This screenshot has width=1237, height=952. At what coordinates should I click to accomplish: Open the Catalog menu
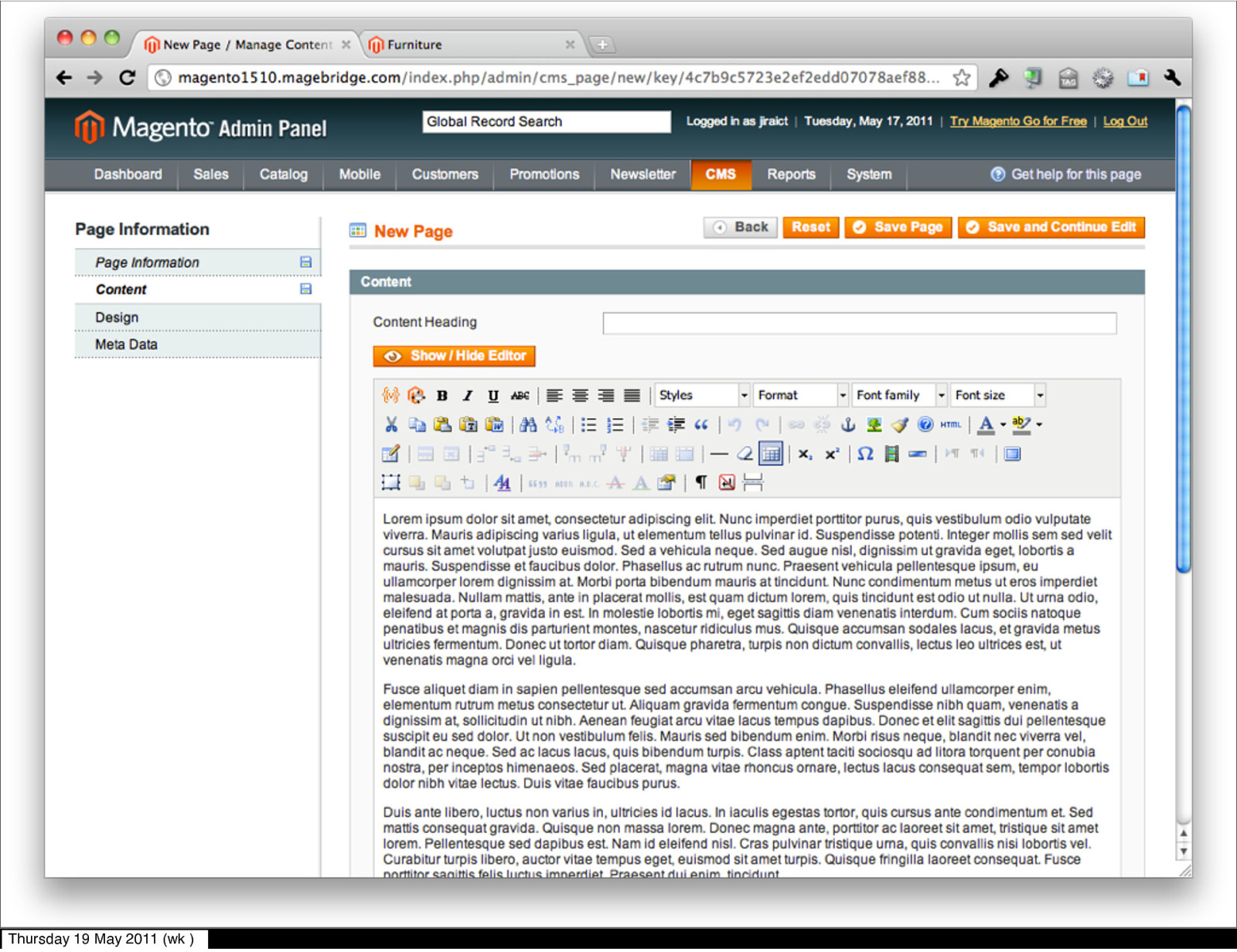click(x=284, y=175)
